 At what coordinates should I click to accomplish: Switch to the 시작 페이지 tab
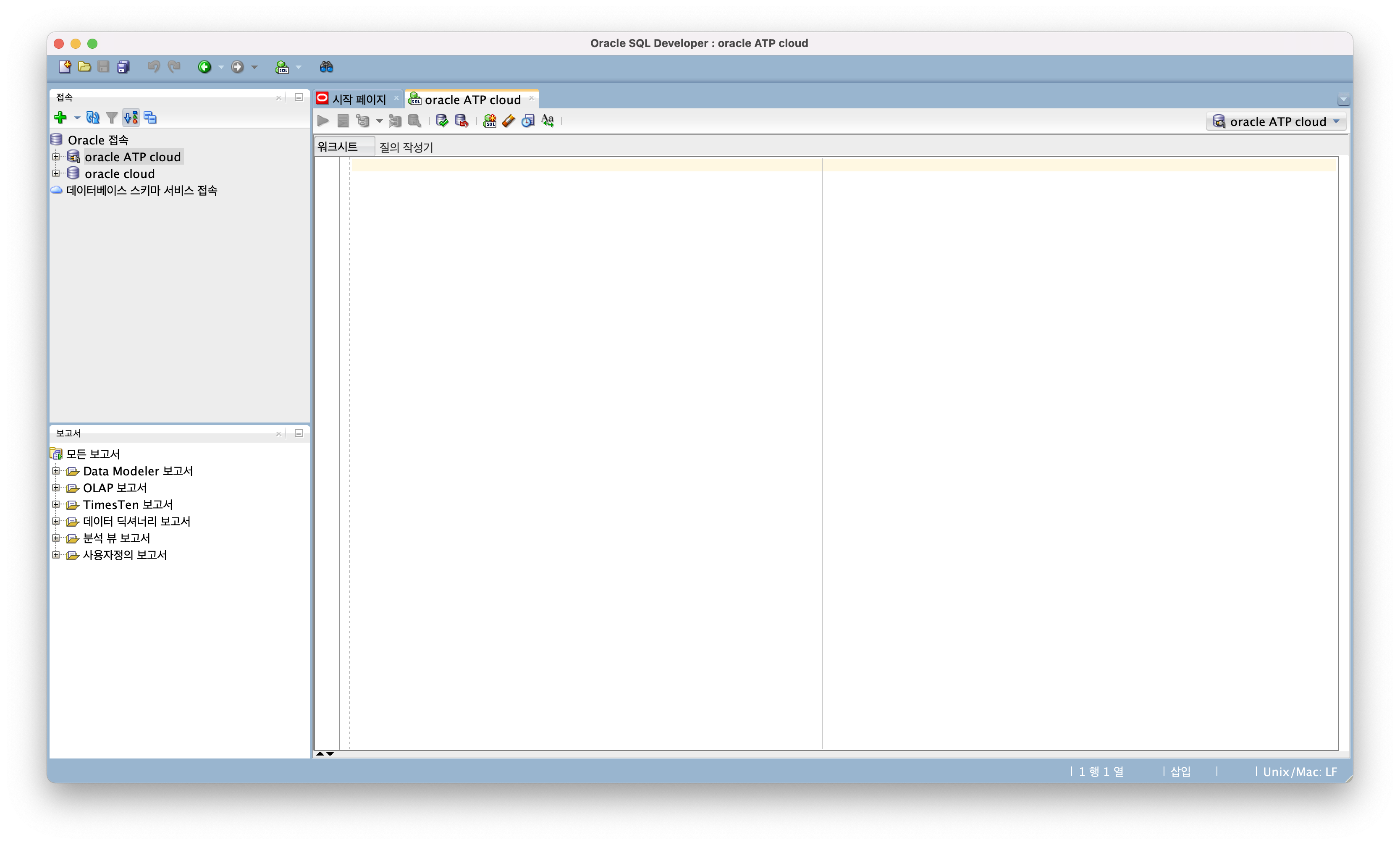tap(358, 100)
